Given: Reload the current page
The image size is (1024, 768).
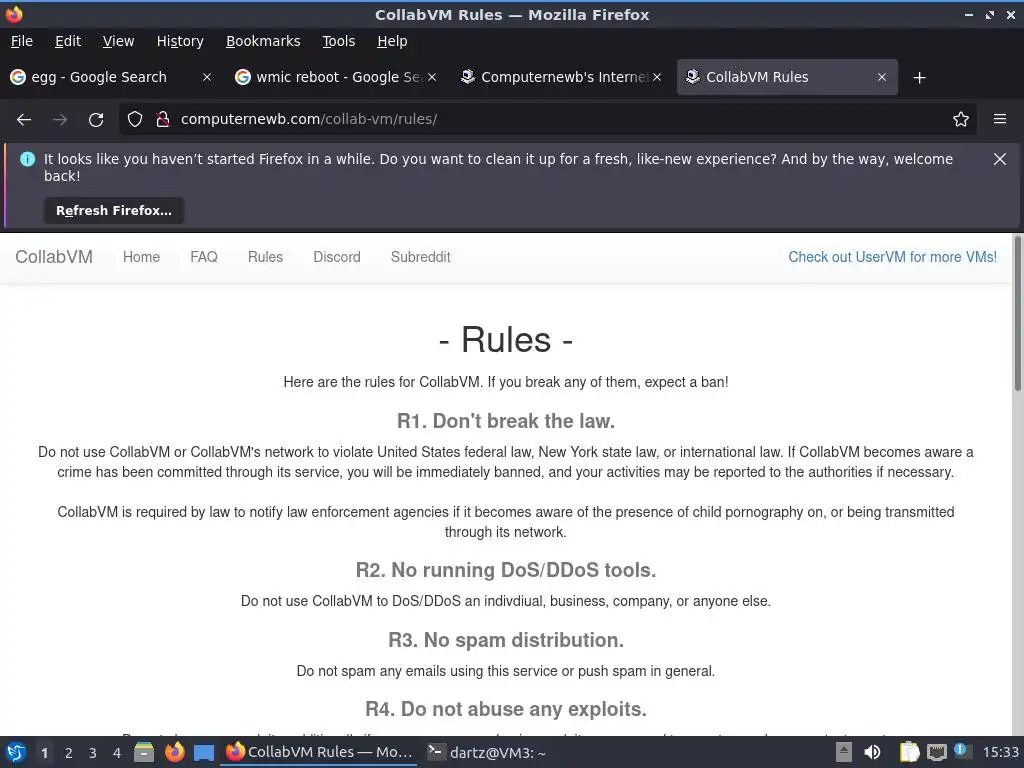Looking at the screenshot, I should (x=96, y=120).
